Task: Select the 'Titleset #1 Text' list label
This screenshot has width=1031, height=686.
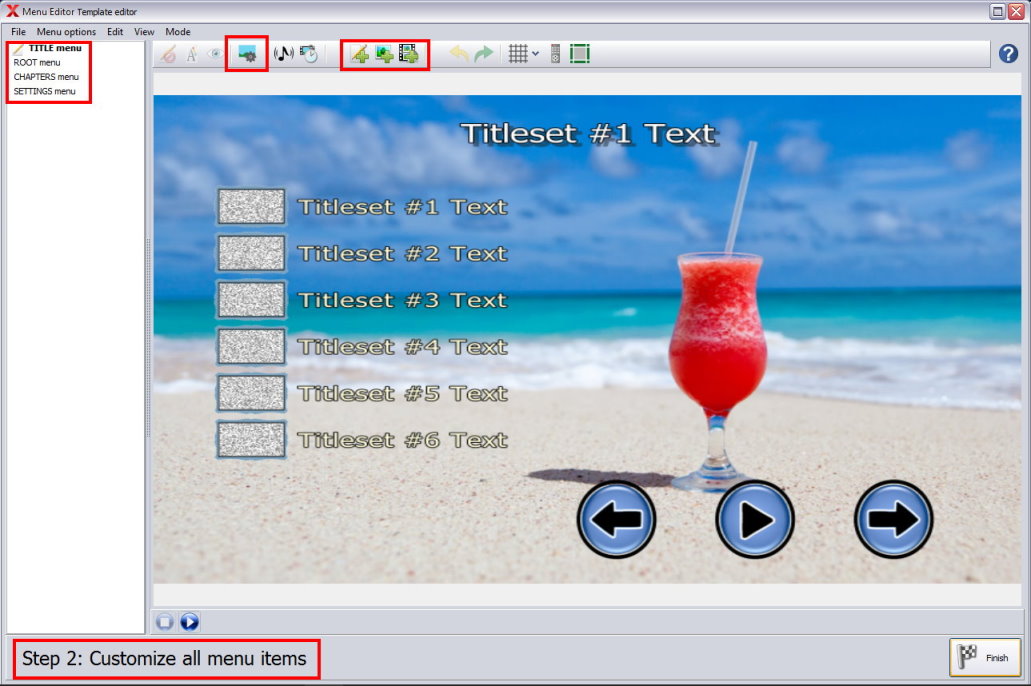Action: pos(403,207)
